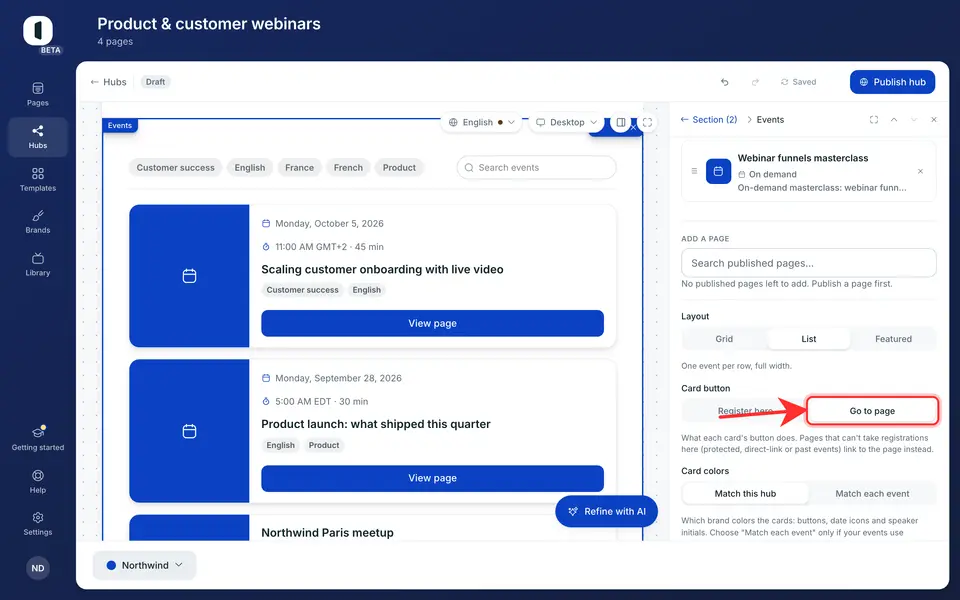The width and height of the screenshot is (960, 600).
Task: Click the undo arrow icon
Action: pyautogui.click(x=724, y=82)
